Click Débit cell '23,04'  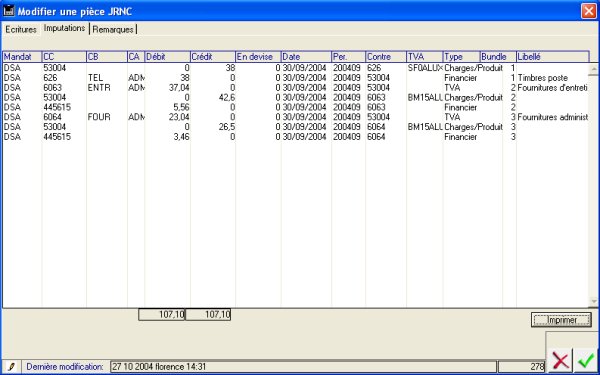coord(179,117)
